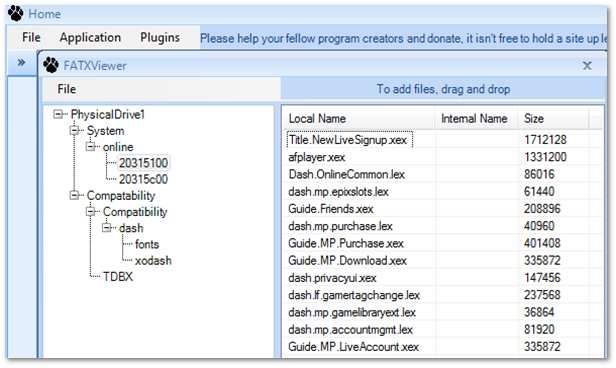The image size is (616, 368).
Task: Click the FATXViewer paw icon
Action: click(x=51, y=65)
